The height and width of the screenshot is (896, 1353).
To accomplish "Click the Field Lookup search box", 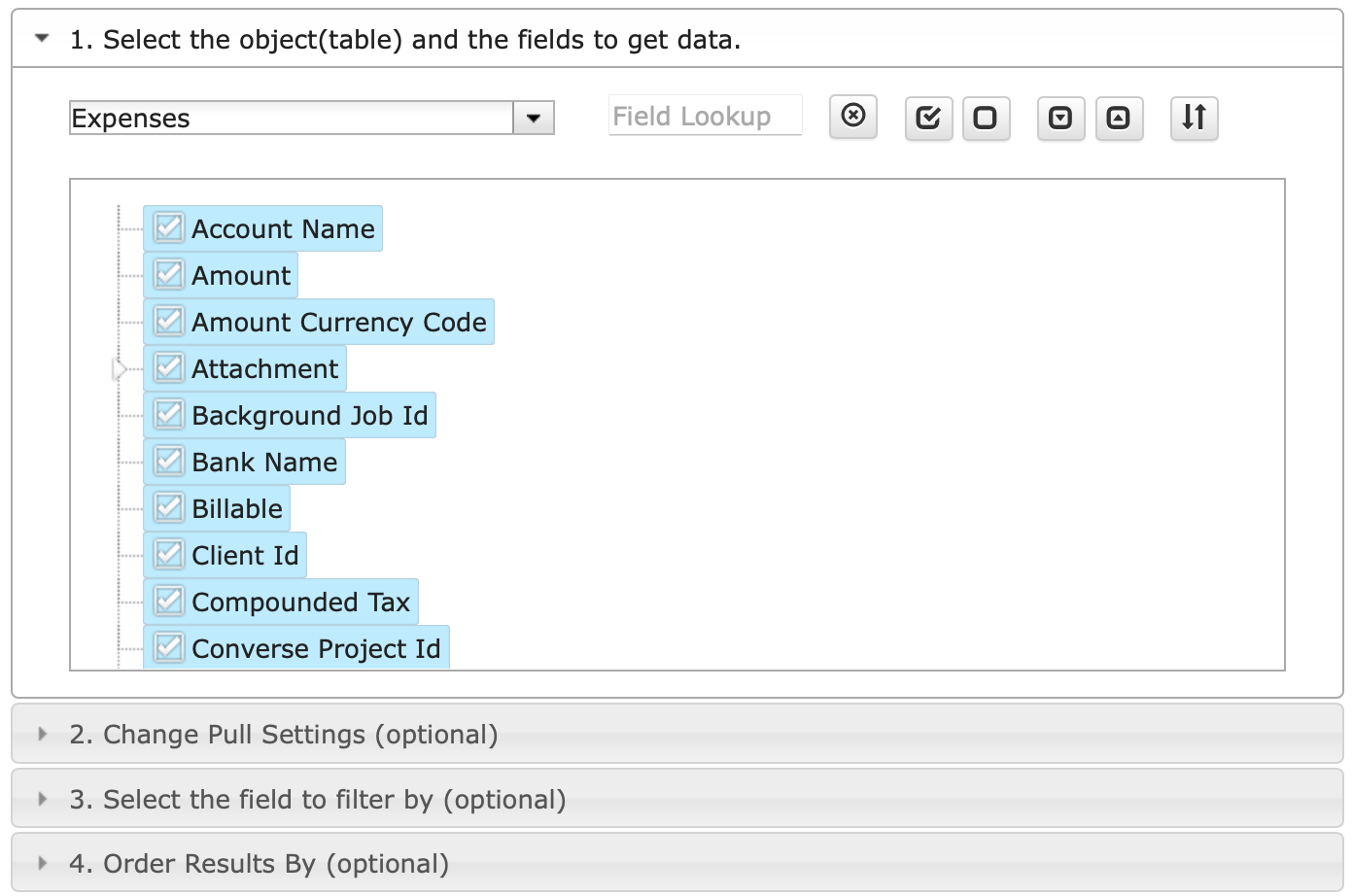I will pos(705,117).
